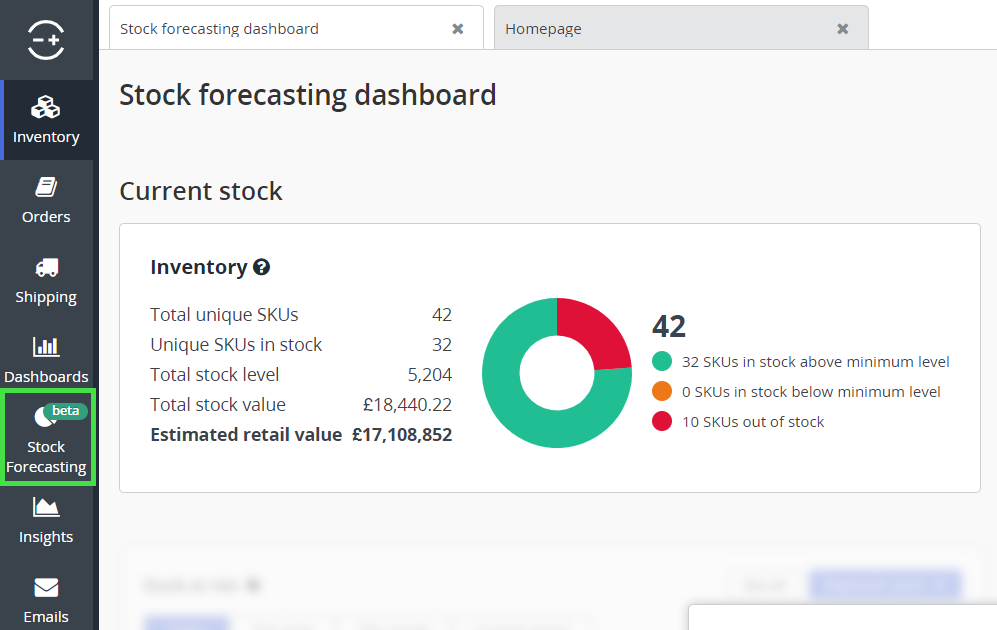Toggle the green in-stock legend dot
This screenshot has width=997, height=630.
[x=662, y=362]
